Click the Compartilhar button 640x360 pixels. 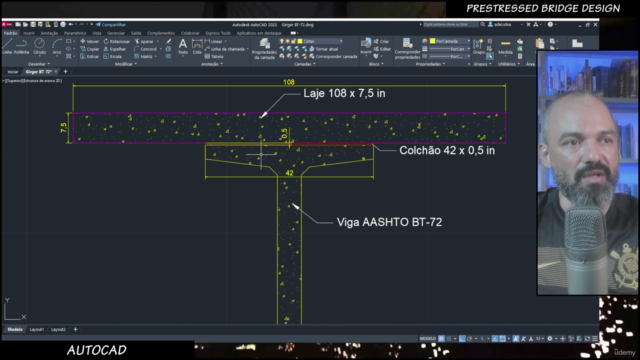pos(111,24)
